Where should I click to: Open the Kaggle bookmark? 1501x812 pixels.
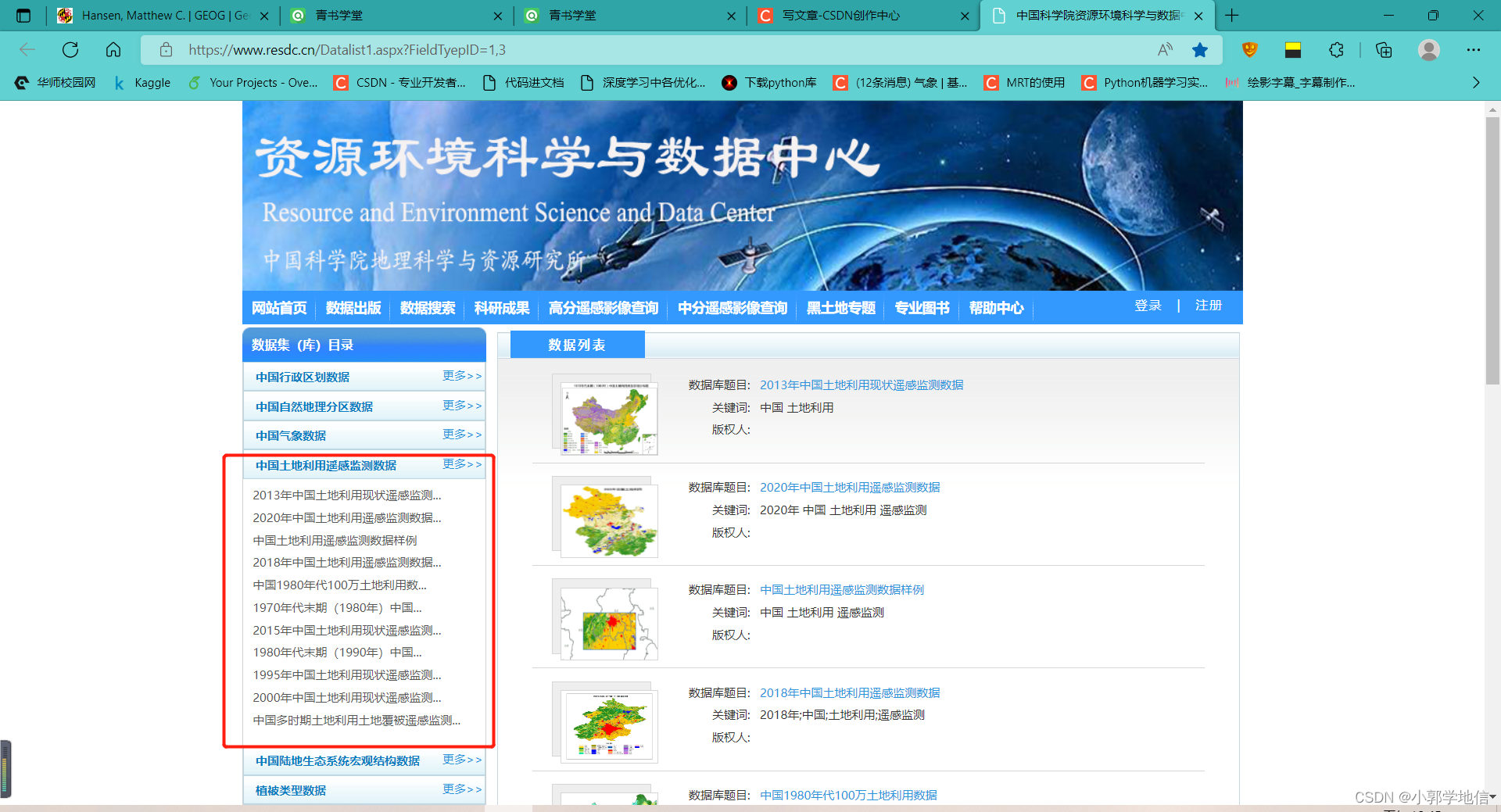(142, 82)
